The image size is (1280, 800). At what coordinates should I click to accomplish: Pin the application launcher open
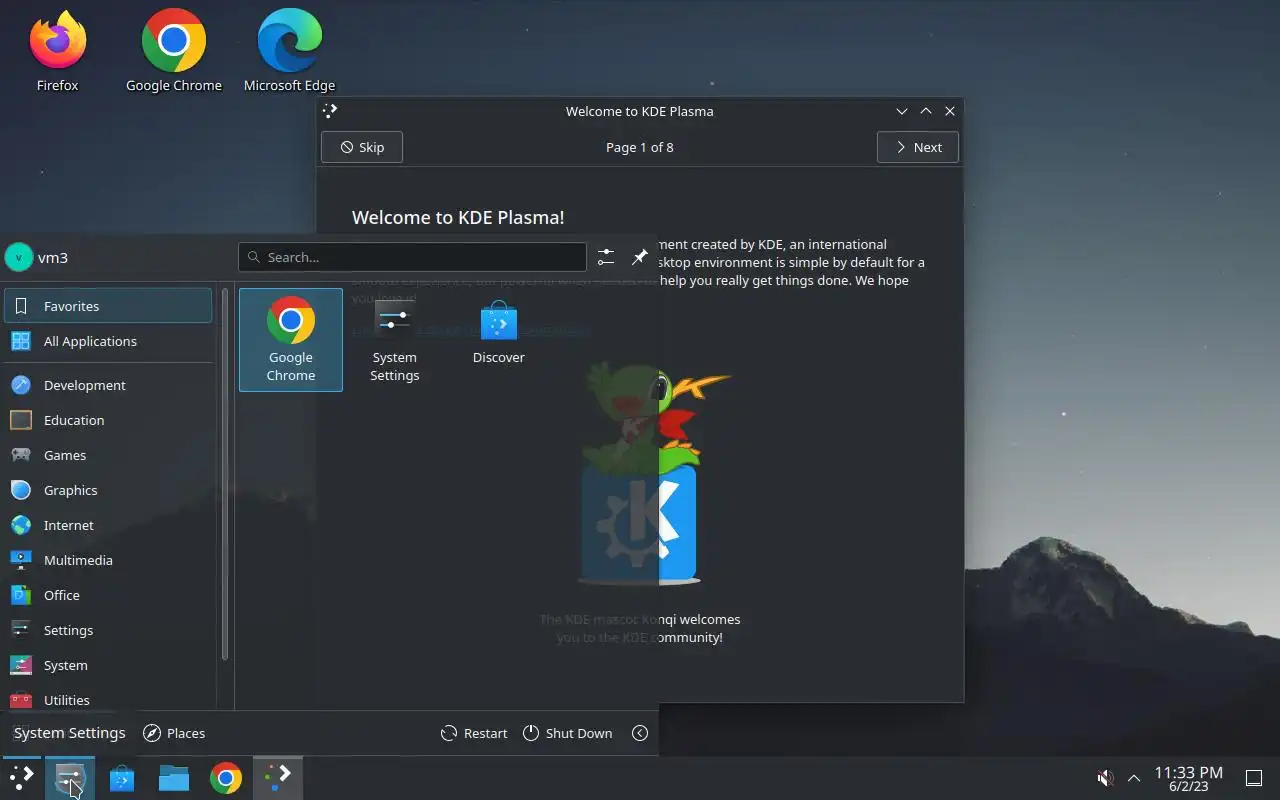[640, 257]
